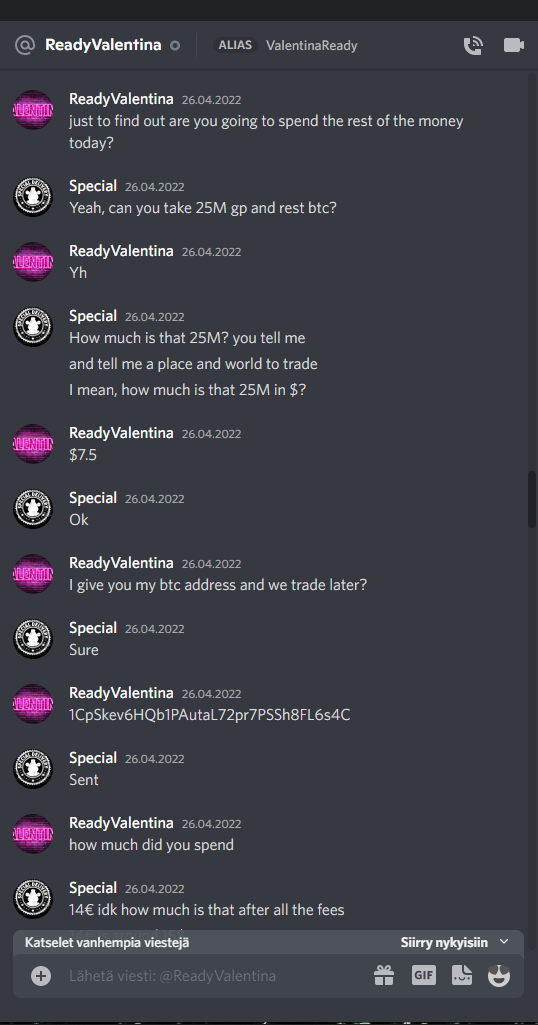Click ReadyValentina's pink avatar at top message
This screenshot has height=1025, width=538.
click(33, 110)
